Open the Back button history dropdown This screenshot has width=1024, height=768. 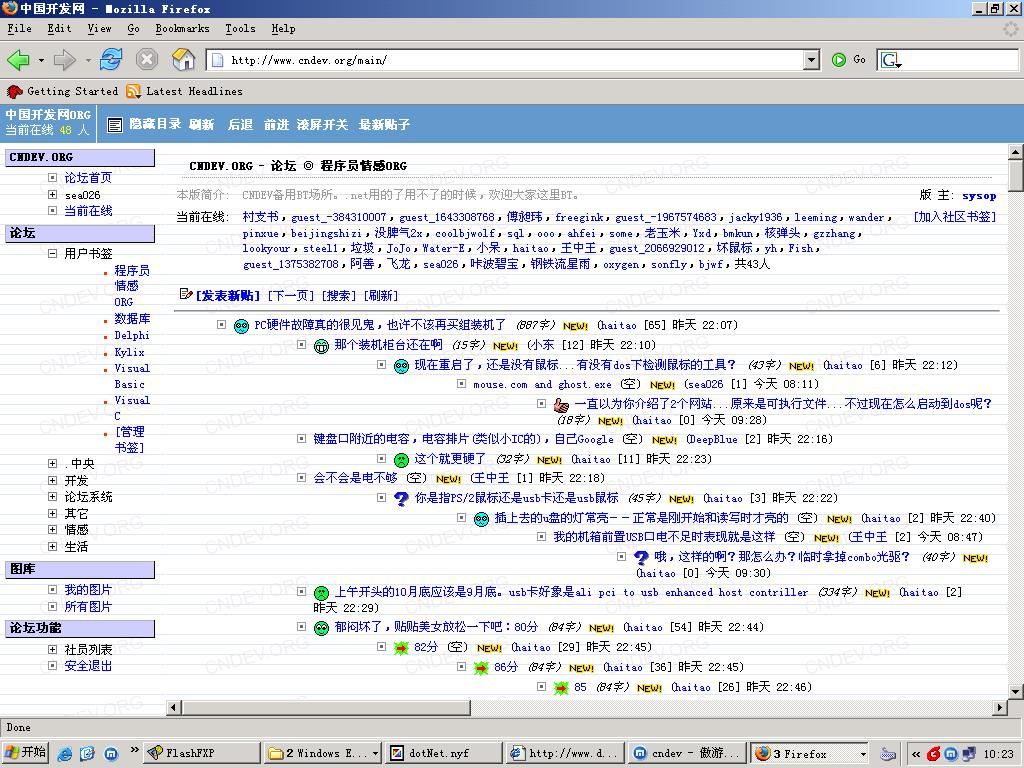tap(41, 60)
